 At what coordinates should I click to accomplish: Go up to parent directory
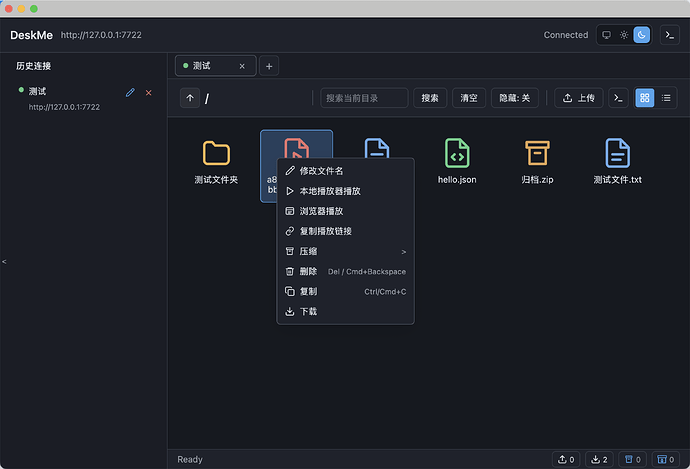point(190,98)
